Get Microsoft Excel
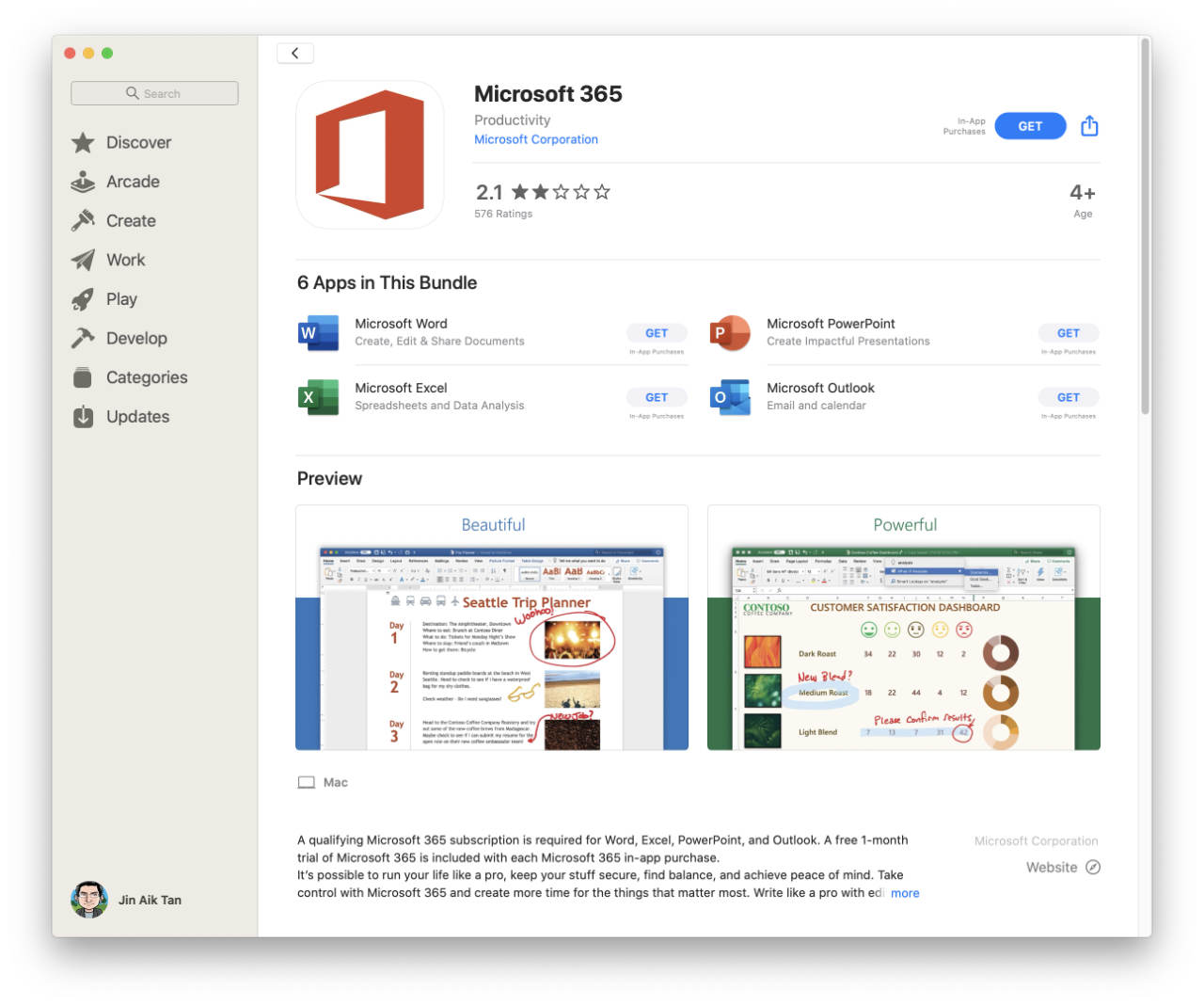This screenshot has height=1006, width=1204. pos(657,397)
